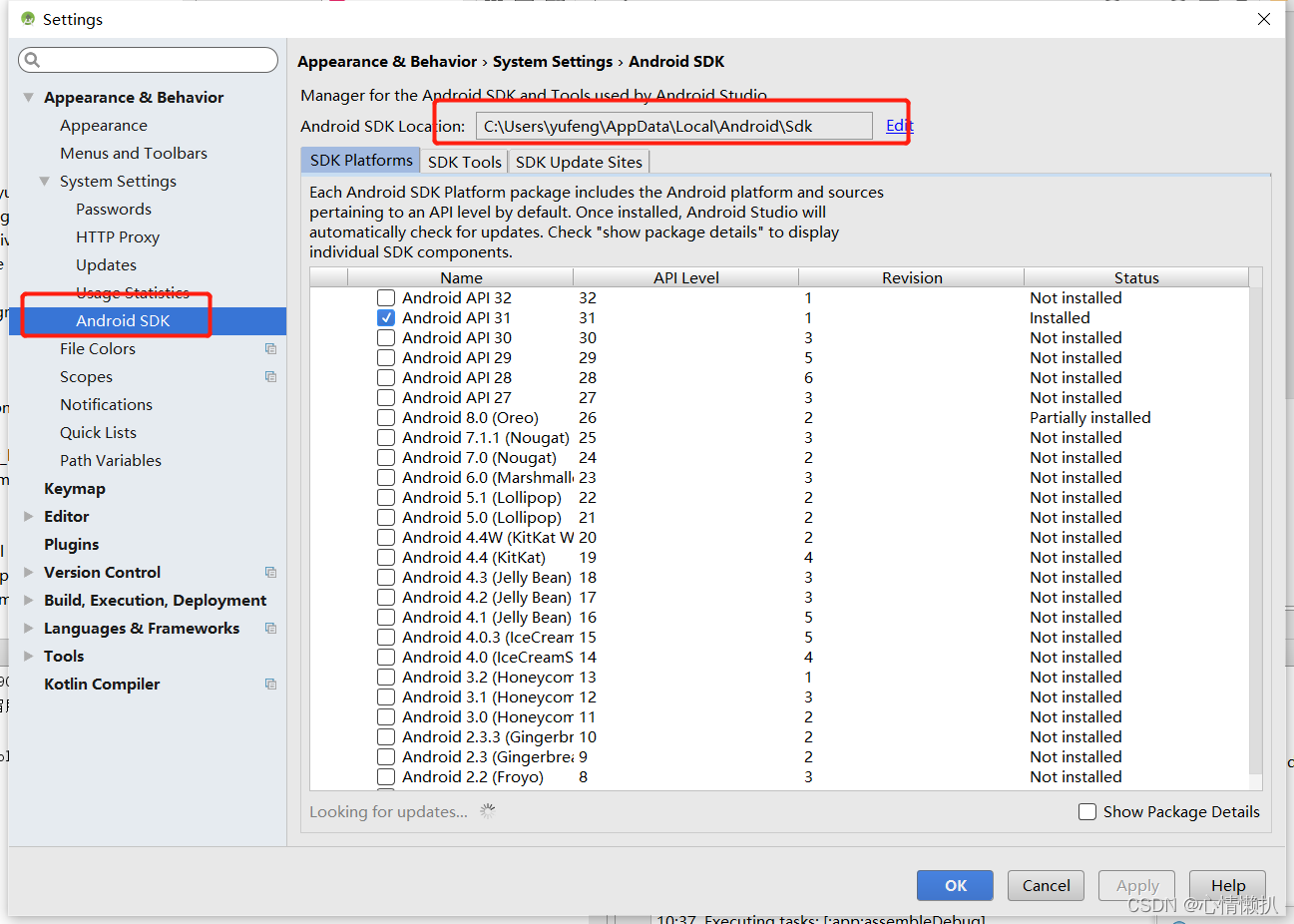This screenshot has width=1294, height=924.
Task: Click the project icon beside Languages & Frameworks
Action: (270, 628)
